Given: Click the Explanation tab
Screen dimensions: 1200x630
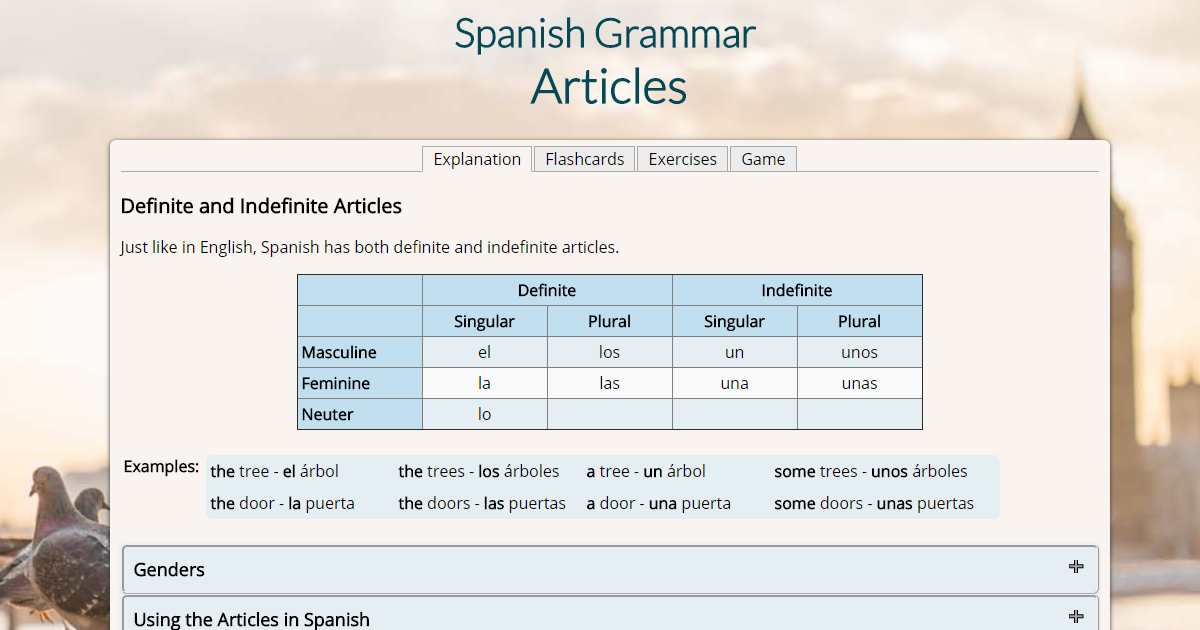Looking at the screenshot, I should (477, 158).
